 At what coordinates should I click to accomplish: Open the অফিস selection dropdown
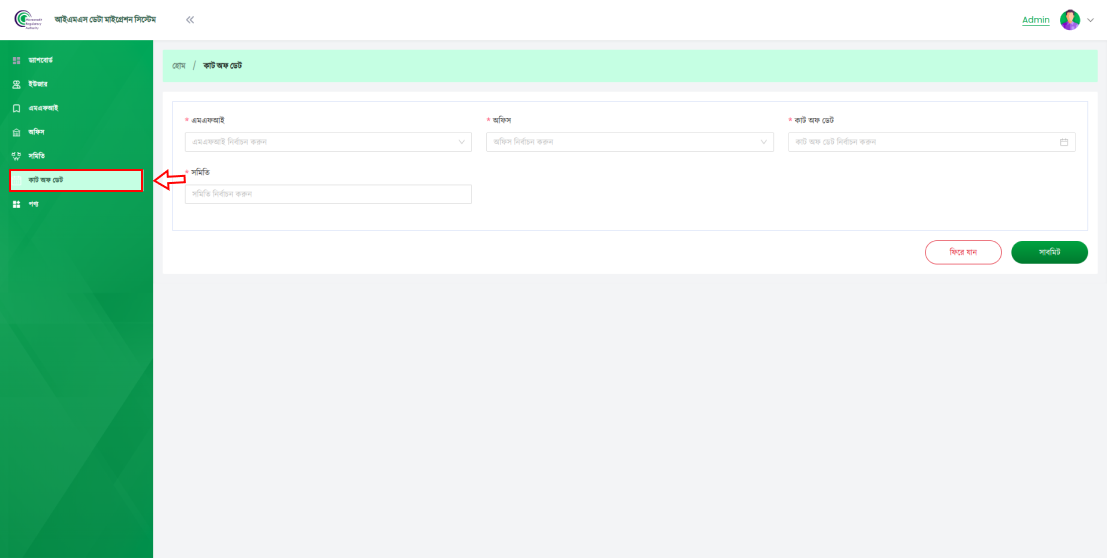[630, 142]
